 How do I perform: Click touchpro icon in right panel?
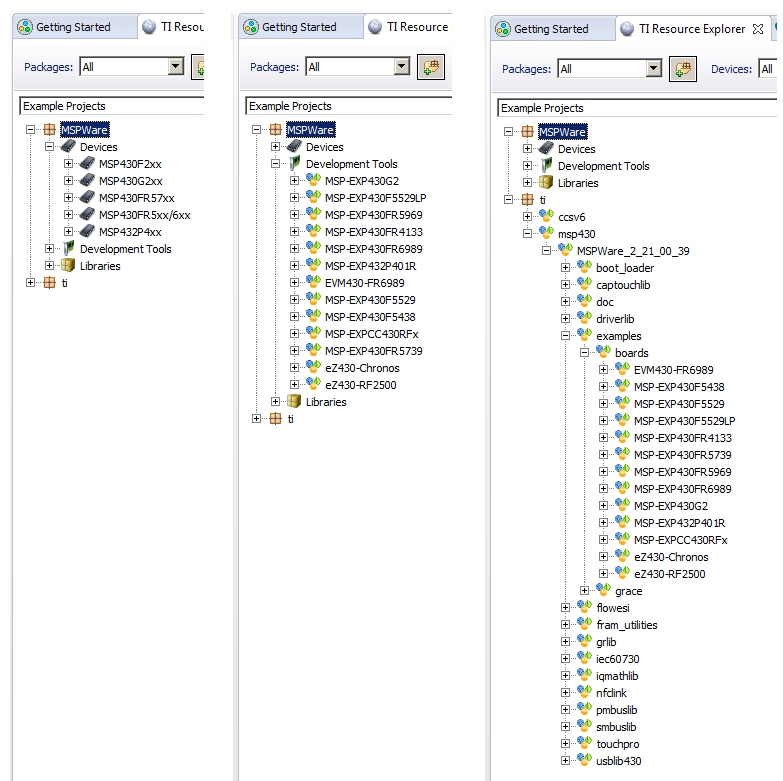pos(584,743)
